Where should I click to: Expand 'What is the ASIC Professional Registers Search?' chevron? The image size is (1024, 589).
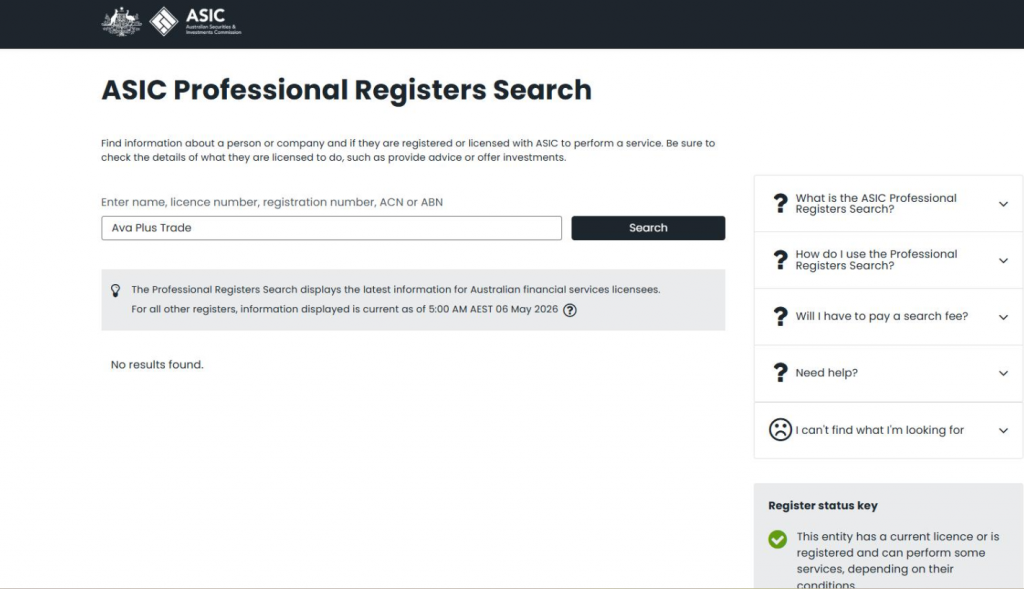tap(1003, 204)
